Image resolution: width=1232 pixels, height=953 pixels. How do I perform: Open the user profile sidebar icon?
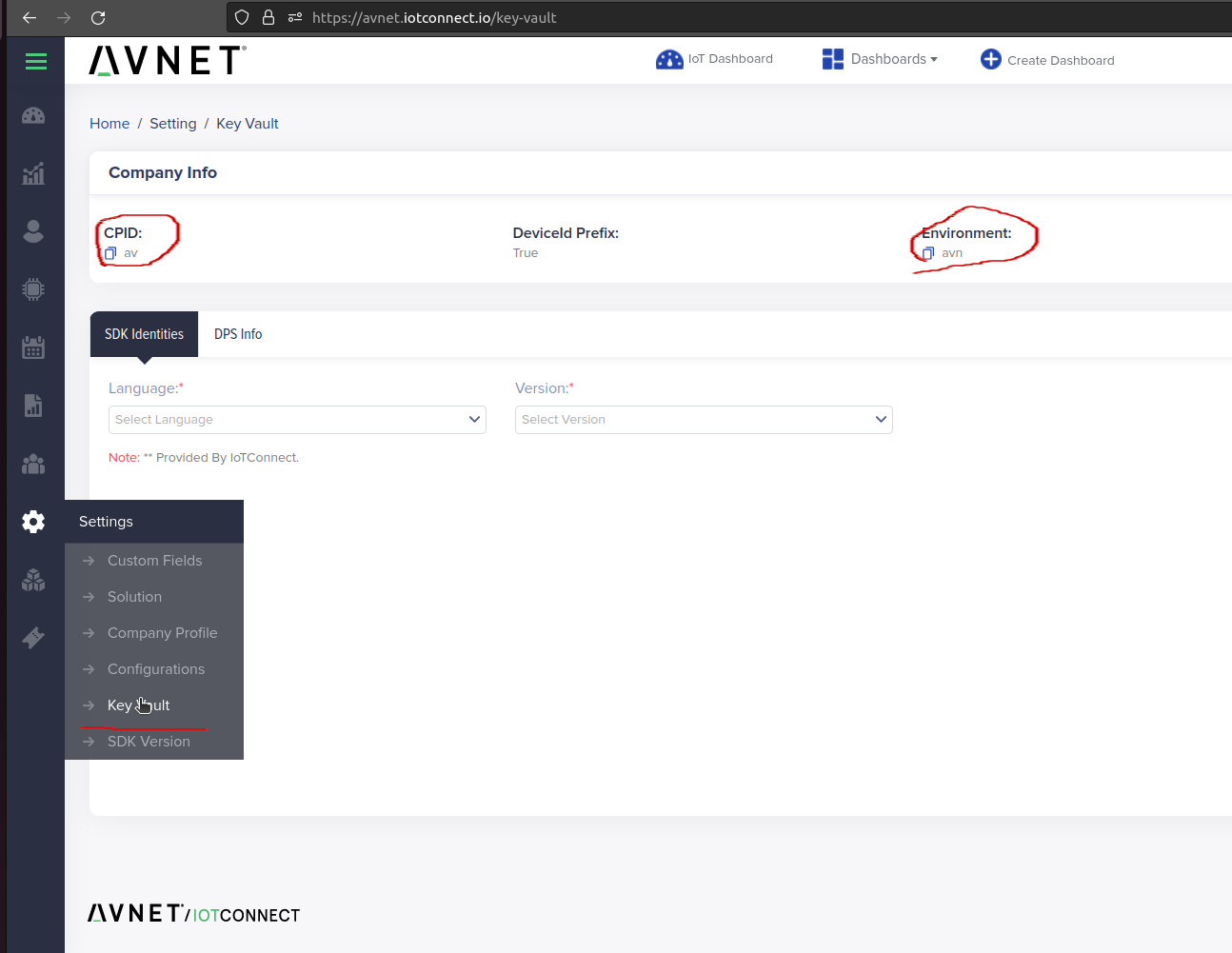tap(33, 231)
